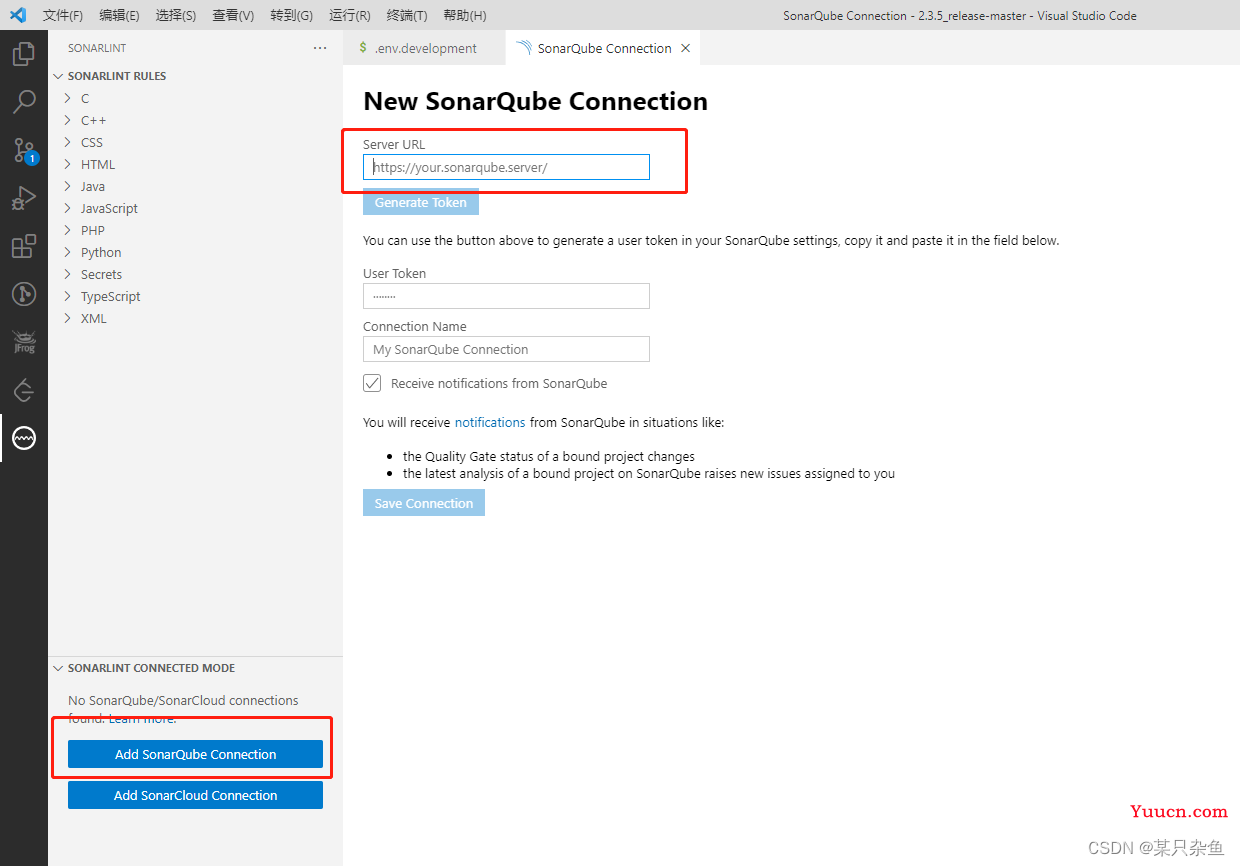Image resolution: width=1240 pixels, height=866 pixels.
Task: Open the 转到(G) menu
Action: click(x=291, y=16)
